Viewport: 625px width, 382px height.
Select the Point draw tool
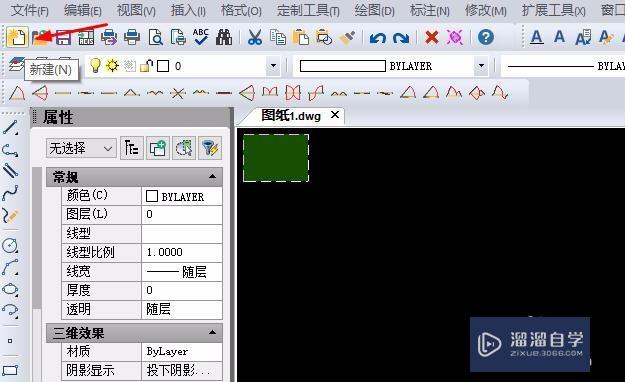(10, 341)
